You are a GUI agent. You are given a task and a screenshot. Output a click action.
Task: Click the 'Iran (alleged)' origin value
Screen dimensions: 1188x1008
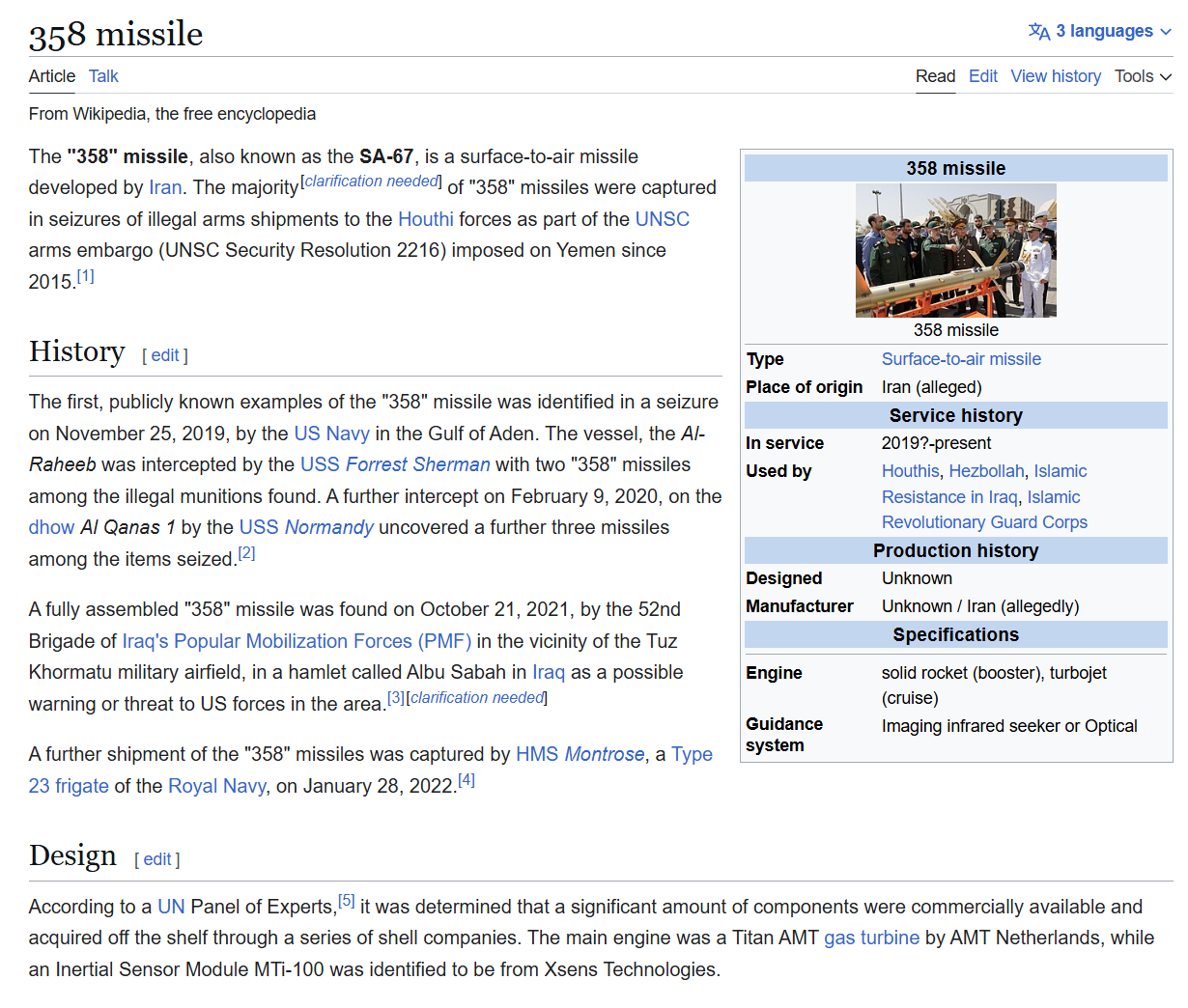coord(931,387)
